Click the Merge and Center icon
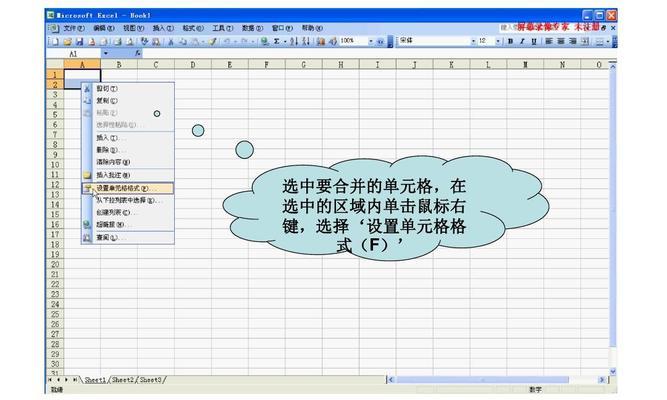This screenshot has height=400, width=667. (x=585, y=41)
